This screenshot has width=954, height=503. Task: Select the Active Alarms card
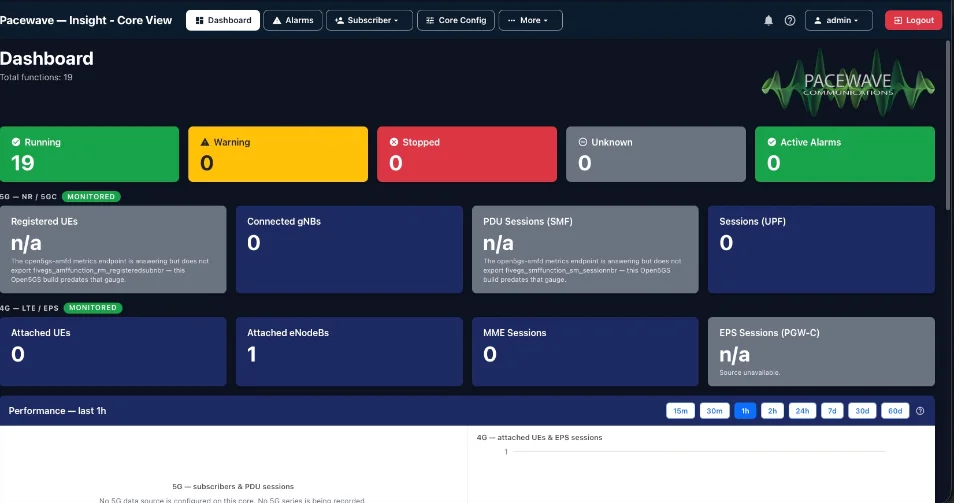click(x=844, y=154)
